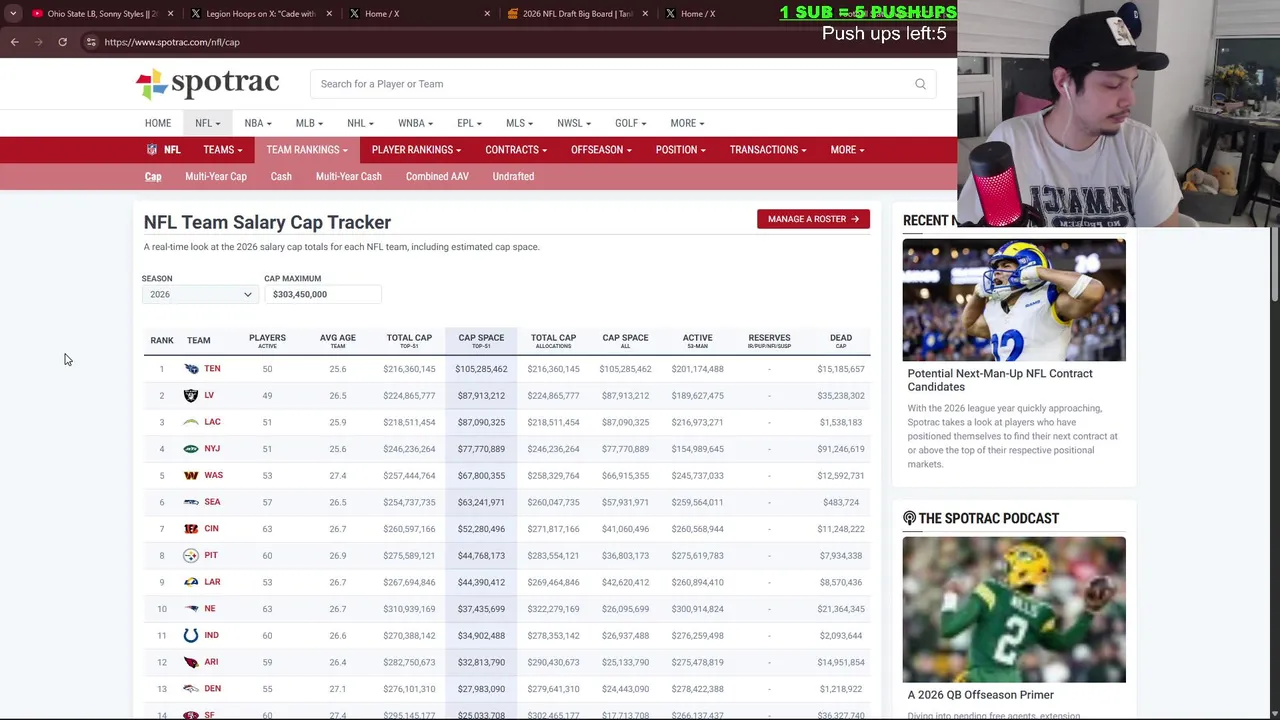Expand the NBA dropdown menu
The width and height of the screenshot is (1280, 720).
click(x=258, y=123)
